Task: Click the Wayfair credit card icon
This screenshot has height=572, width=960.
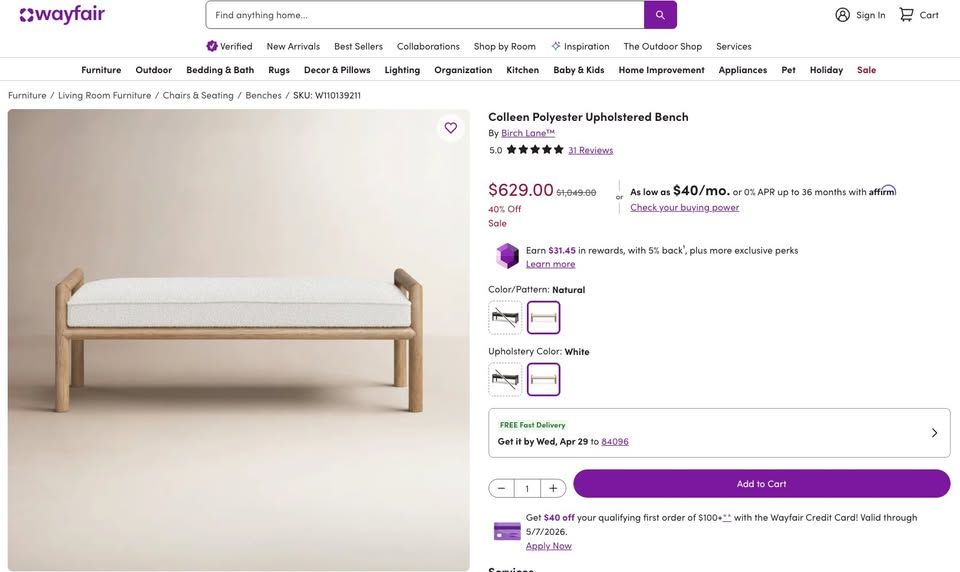Action: (507, 531)
